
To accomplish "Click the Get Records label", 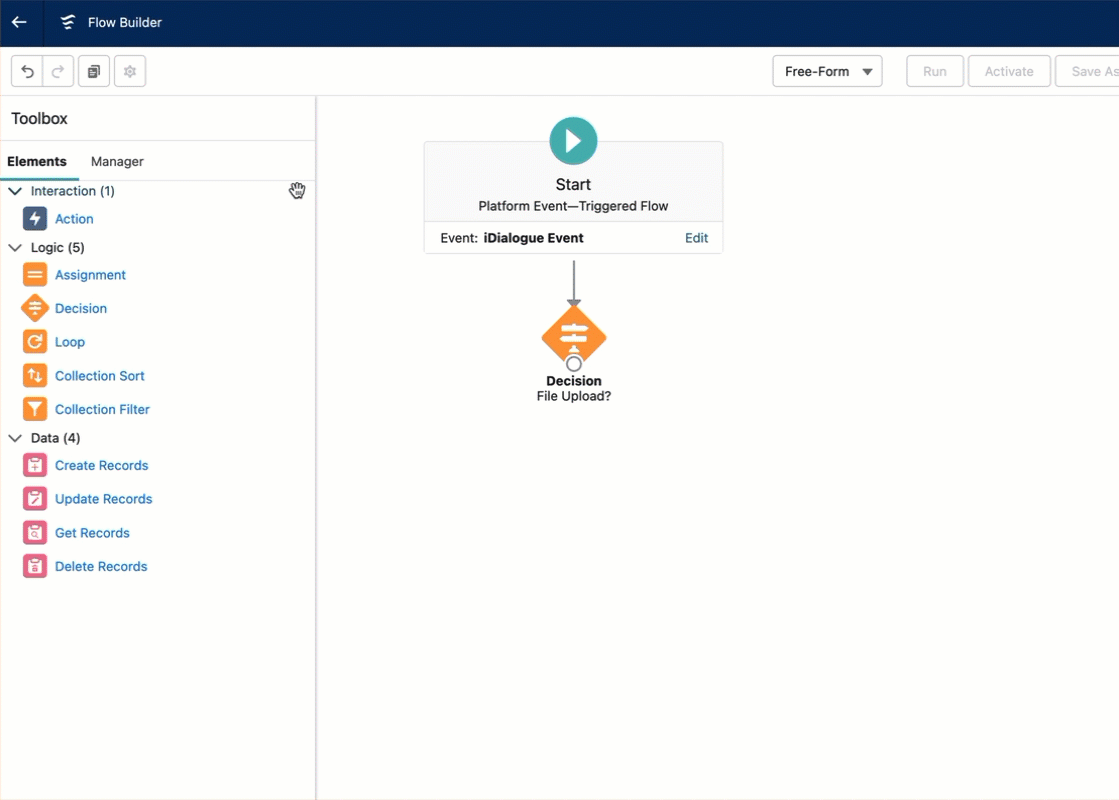I will (x=92, y=532).
